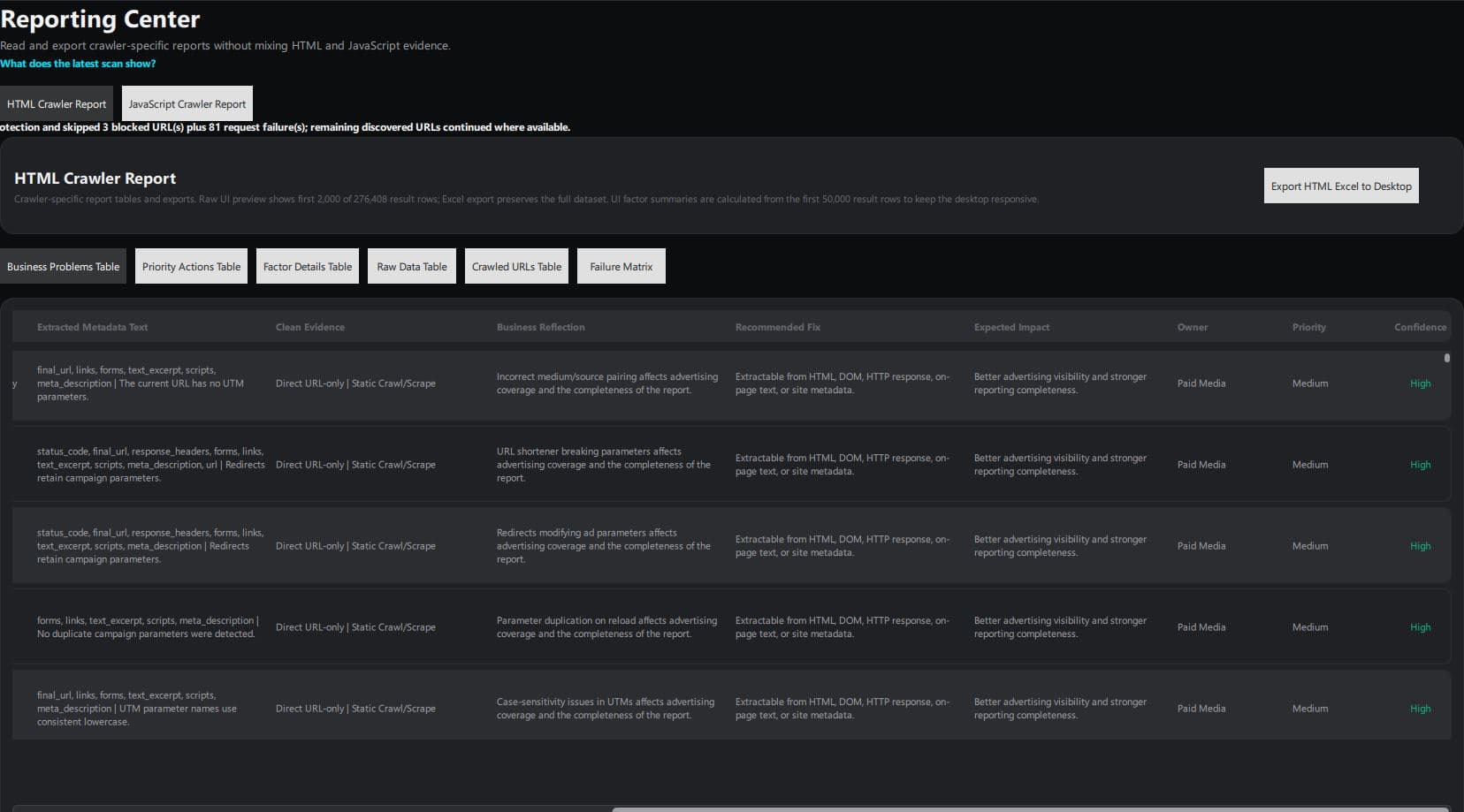The width and height of the screenshot is (1464, 812).
Task: Click the Priority column header
Action: pyautogui.click(x=1309, y=327)
